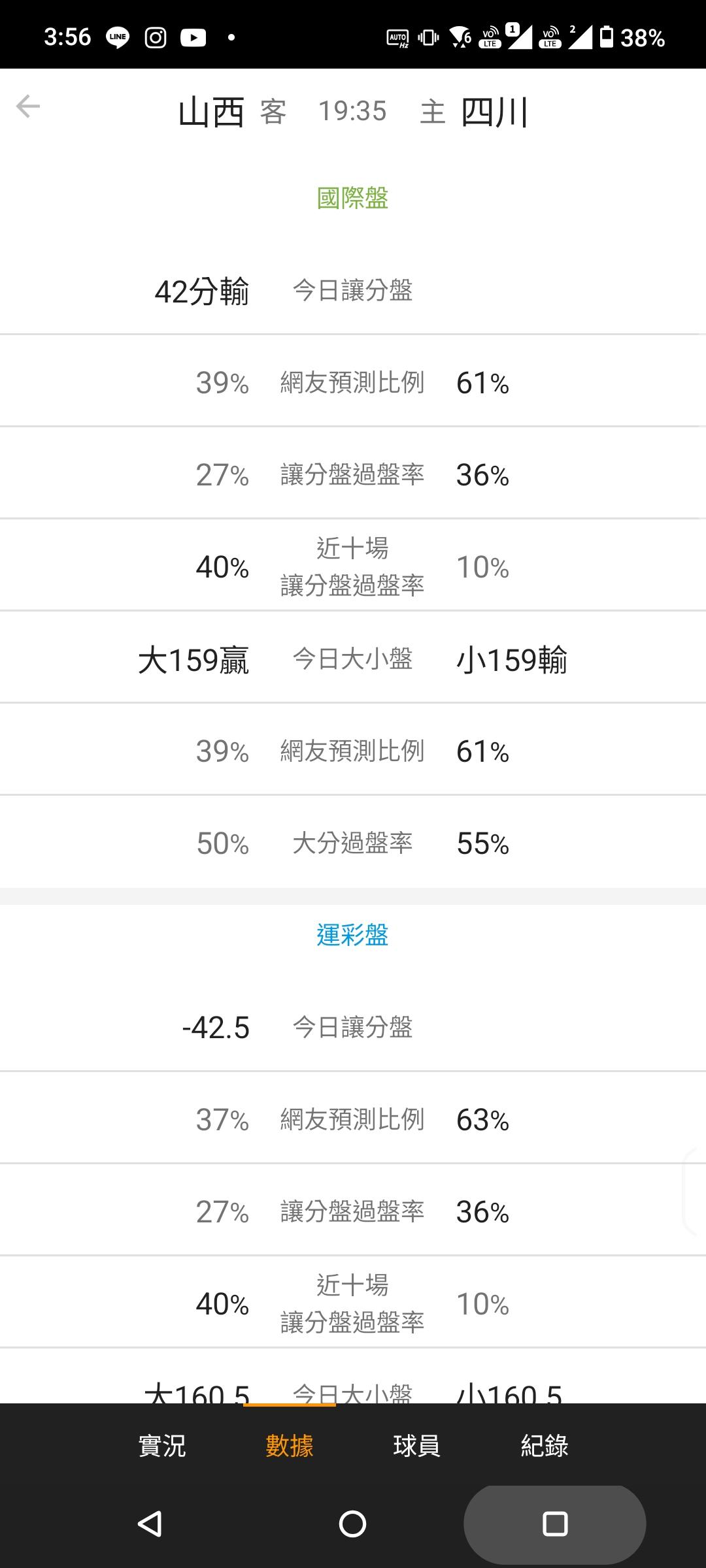706x1568 pixels.
Task: Tap the 運彩盤 section heading
Action: pyautogui.click(x=352, y=935)
